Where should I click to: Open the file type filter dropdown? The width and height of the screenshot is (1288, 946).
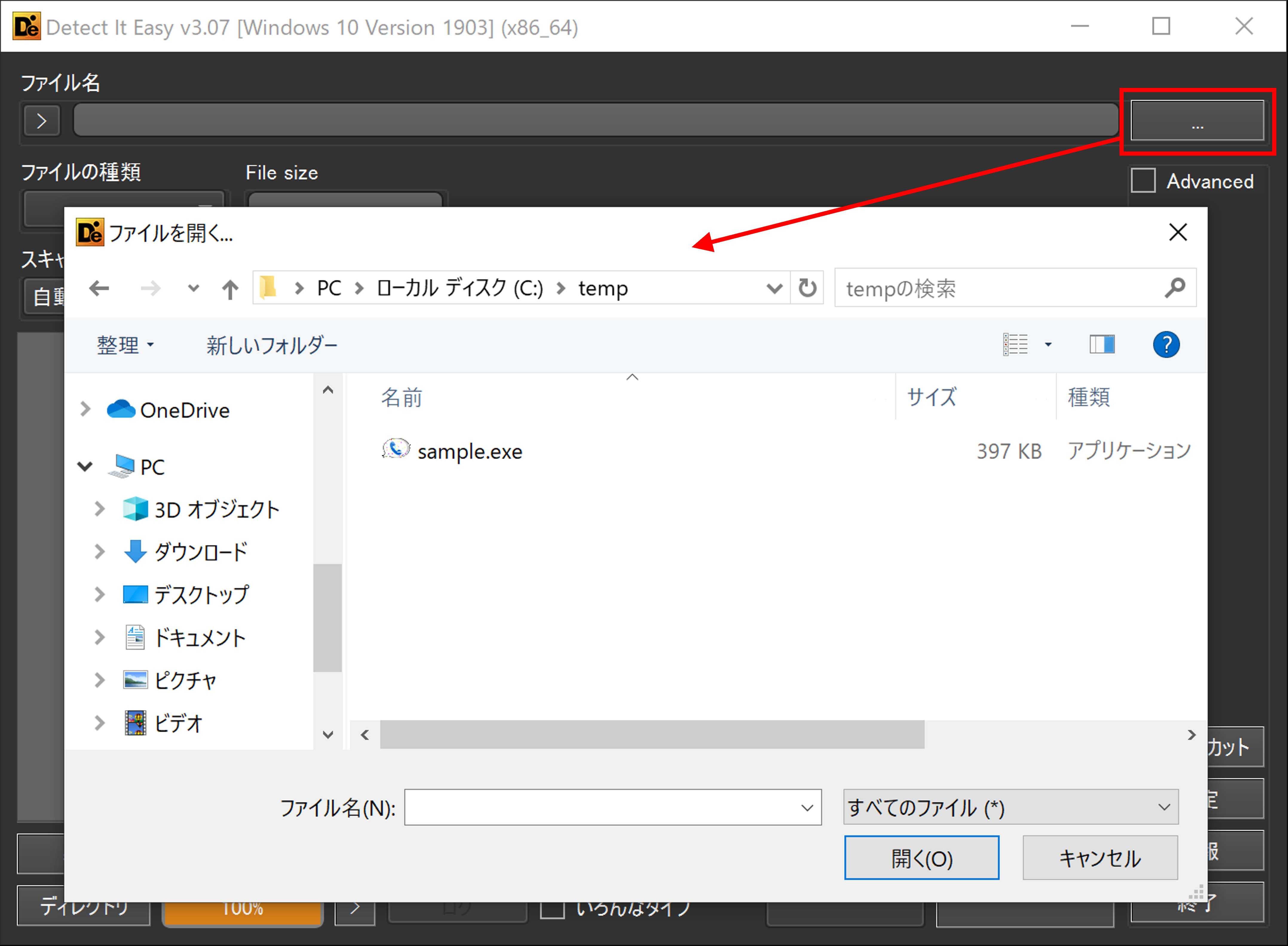[1010, 807]
